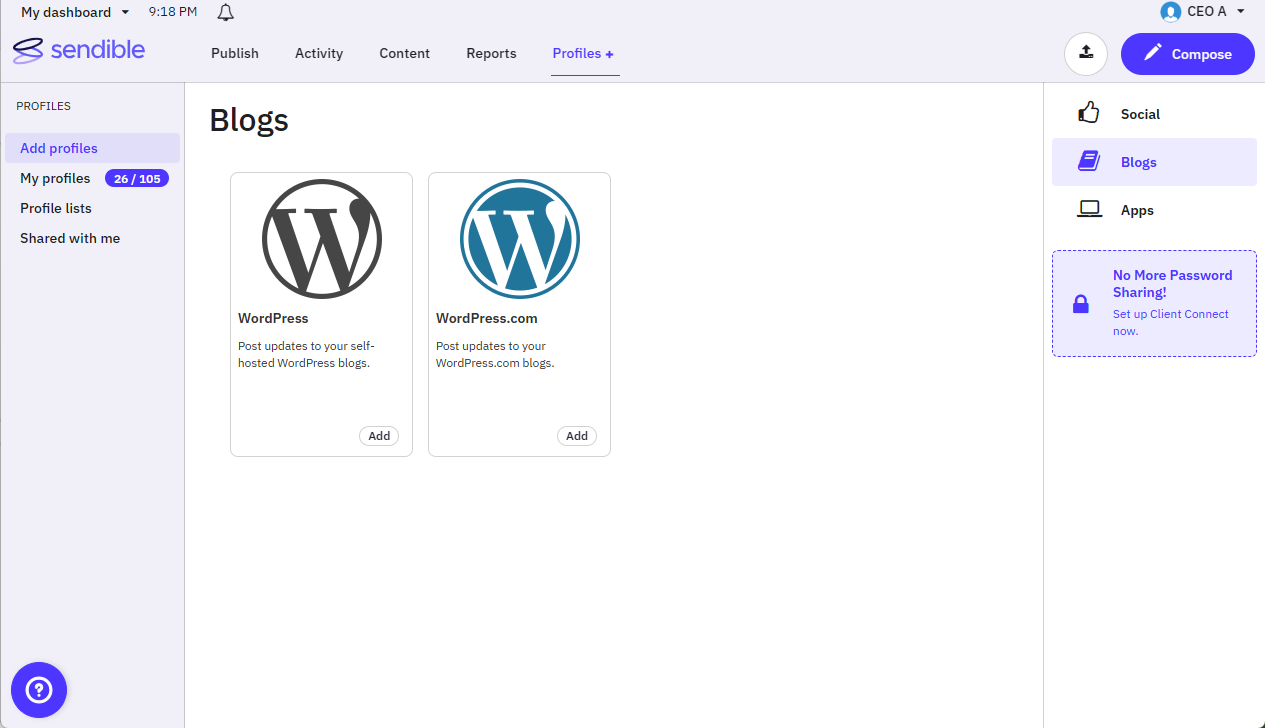Open the Publish tab
This screenshot has width=1265, height=728.
235,53
